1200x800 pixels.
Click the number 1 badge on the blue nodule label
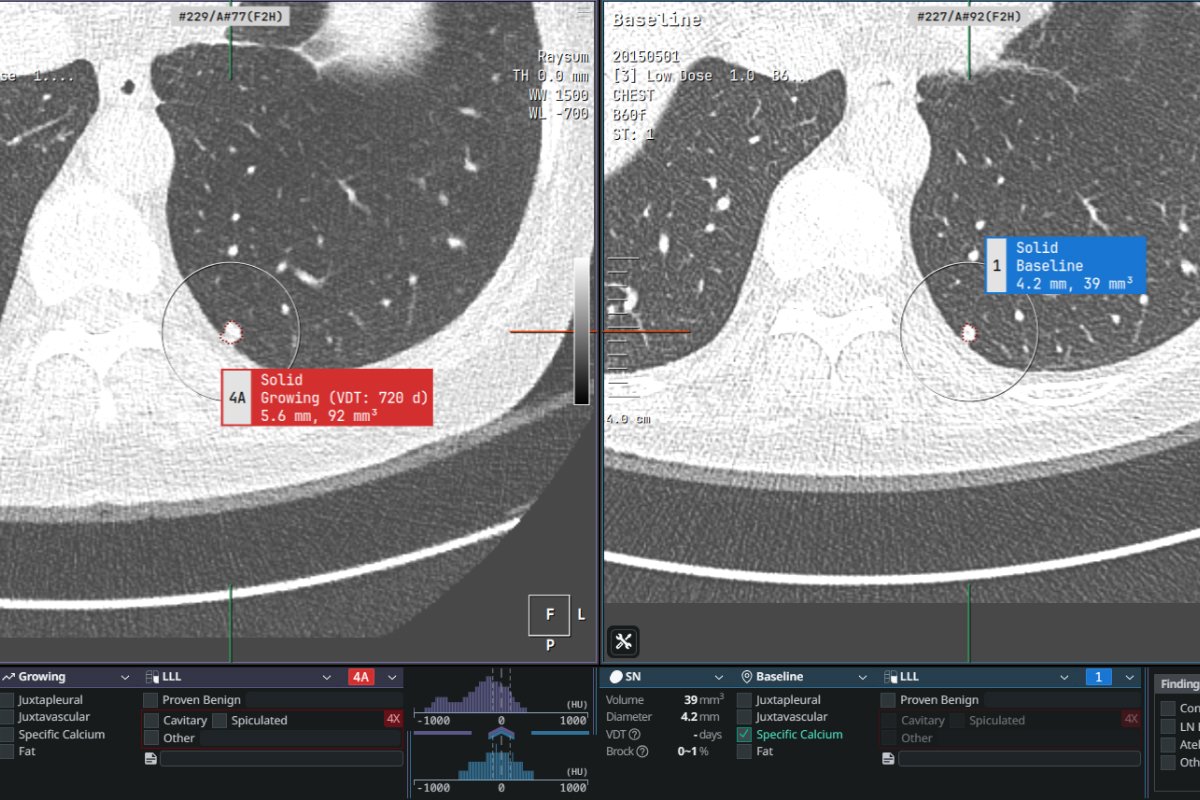pyautogui.click(x=996, y=265)
